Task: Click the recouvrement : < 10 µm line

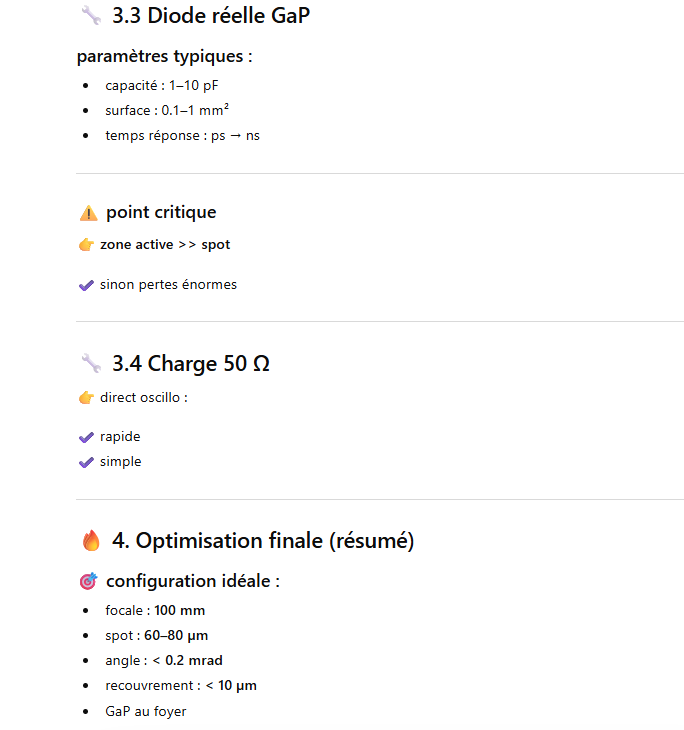Action: point(181,685)
